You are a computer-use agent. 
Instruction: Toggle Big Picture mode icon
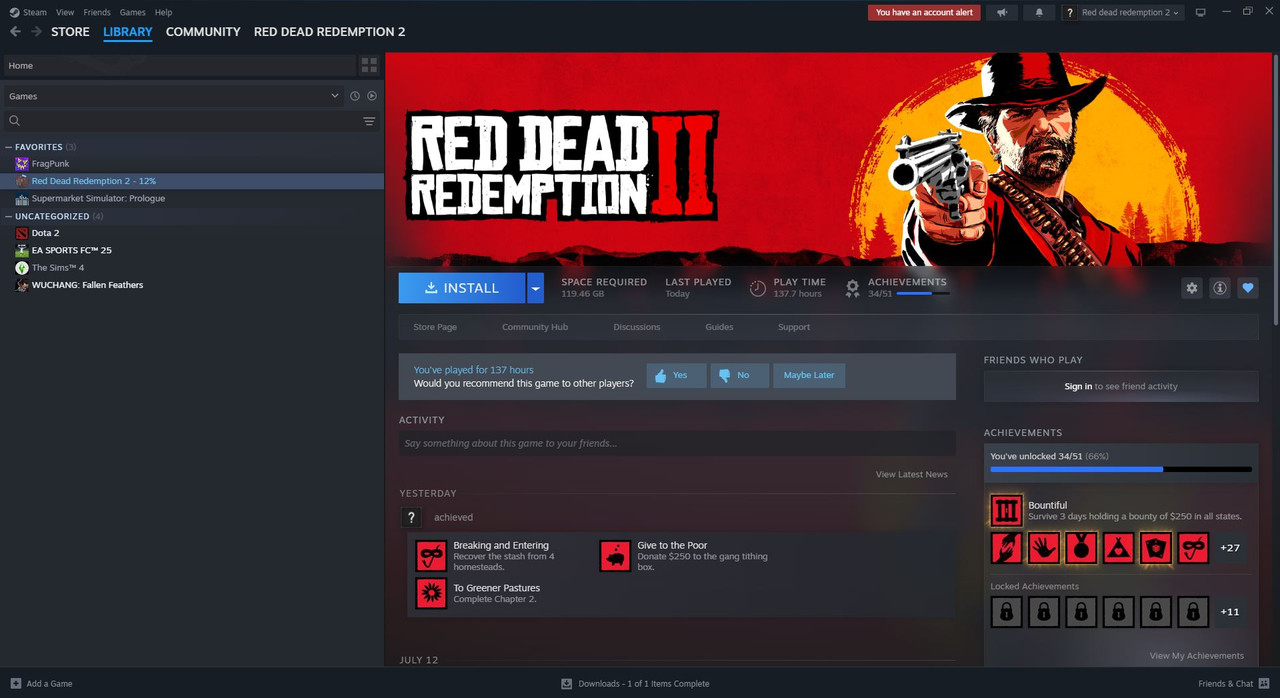(x=1201, y=13)
